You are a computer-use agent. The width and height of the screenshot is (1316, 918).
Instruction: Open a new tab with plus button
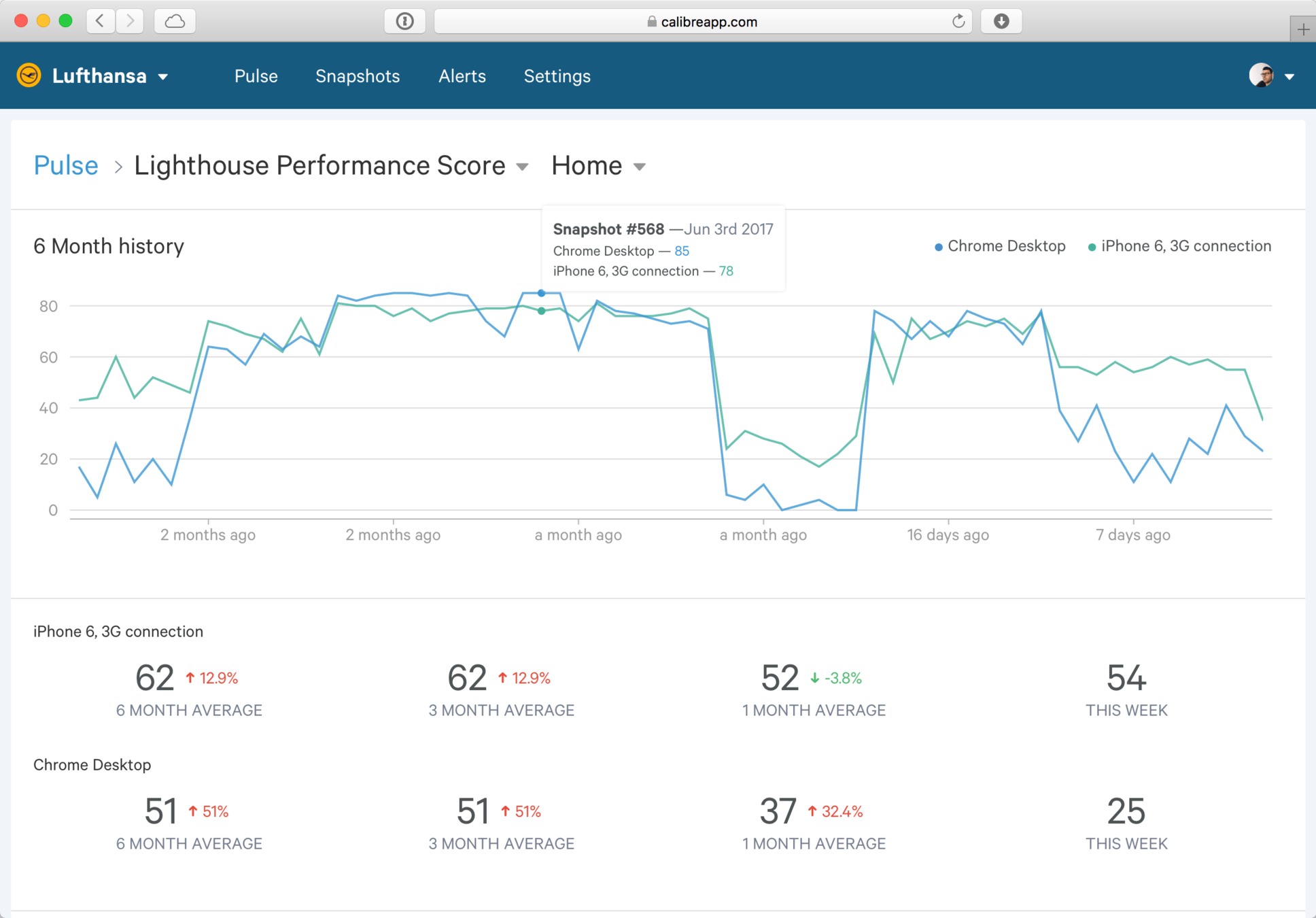(1302, 29)
